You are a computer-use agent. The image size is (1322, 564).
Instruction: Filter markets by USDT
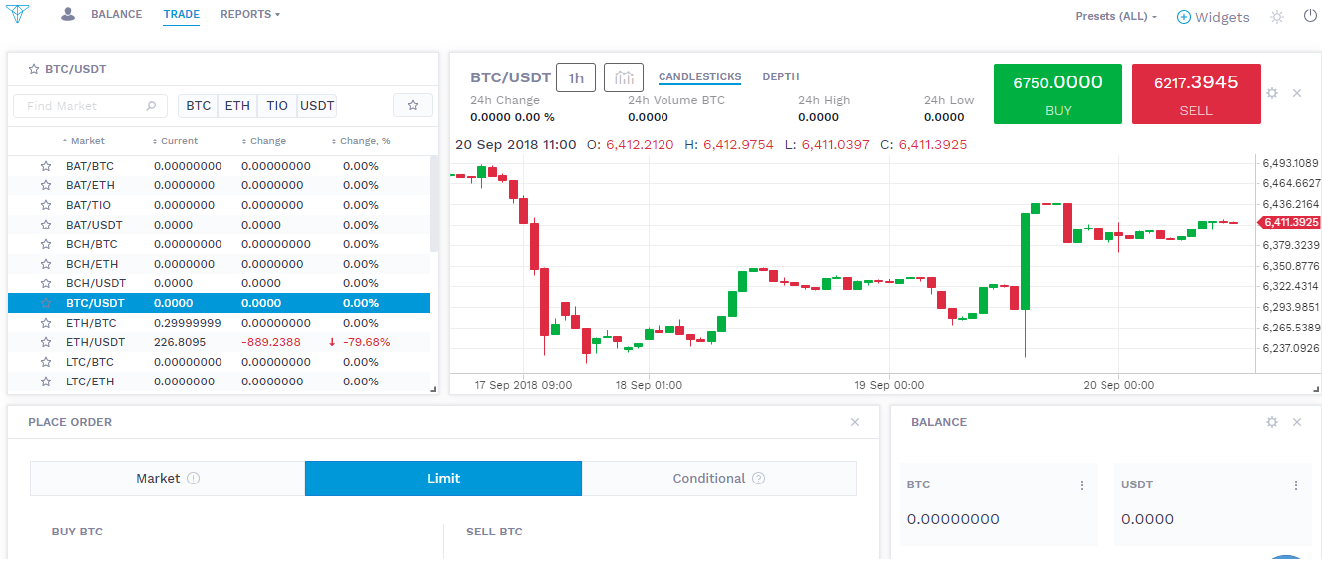point(317,106)
